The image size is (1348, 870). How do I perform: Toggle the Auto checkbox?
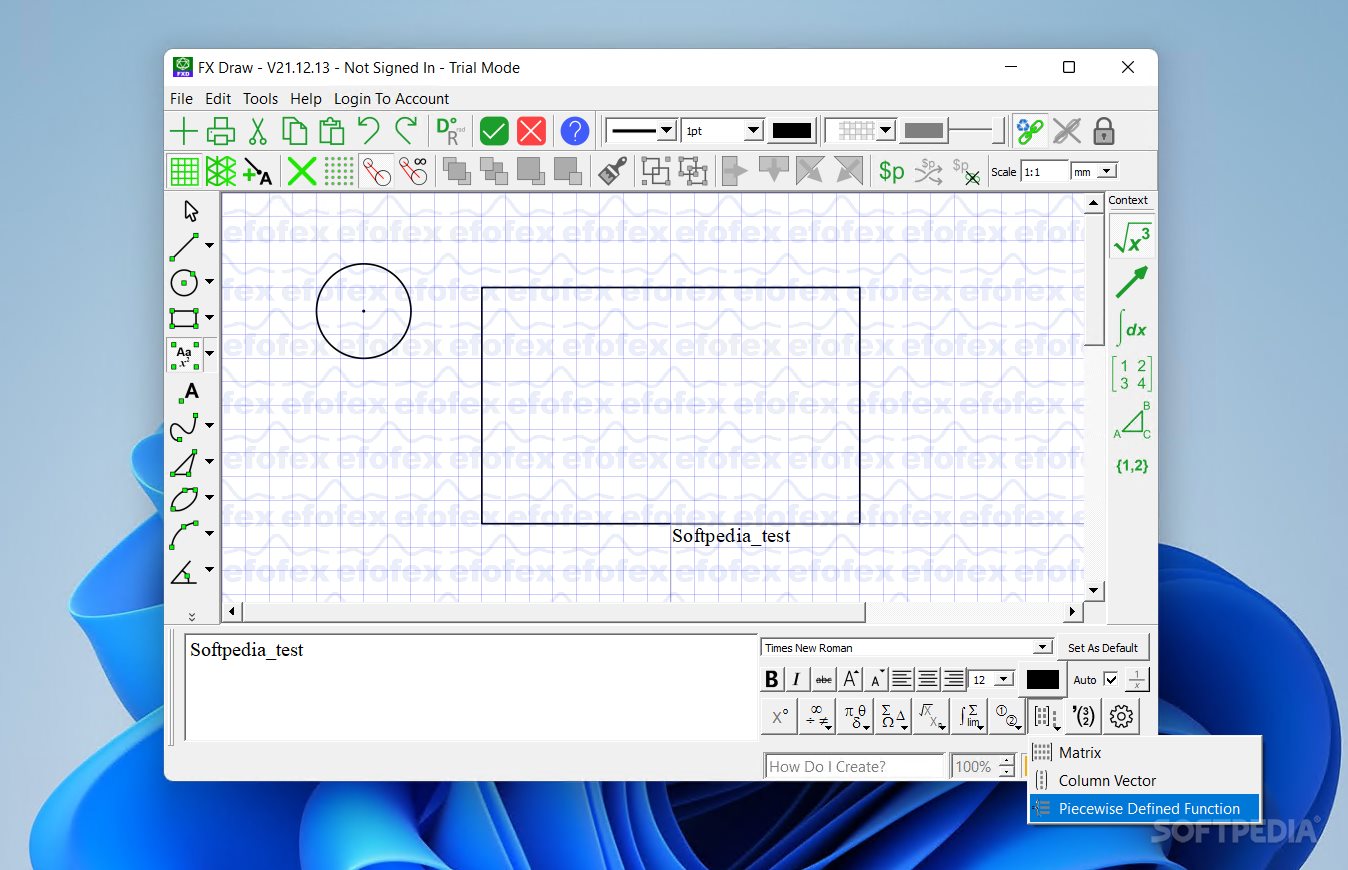[1110, 680]
